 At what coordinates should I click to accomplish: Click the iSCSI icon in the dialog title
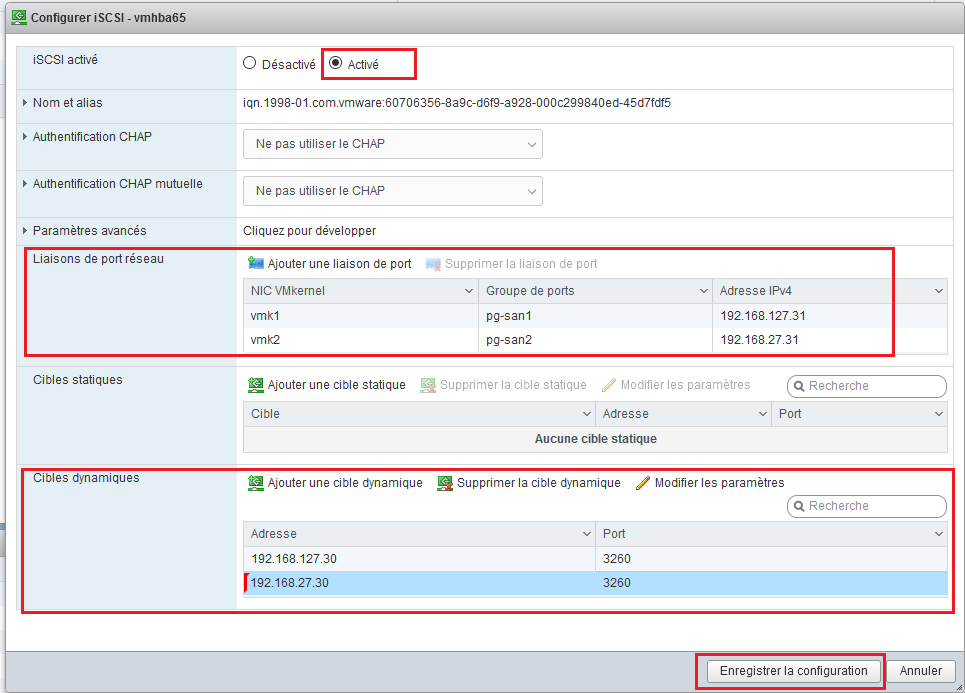18,18
